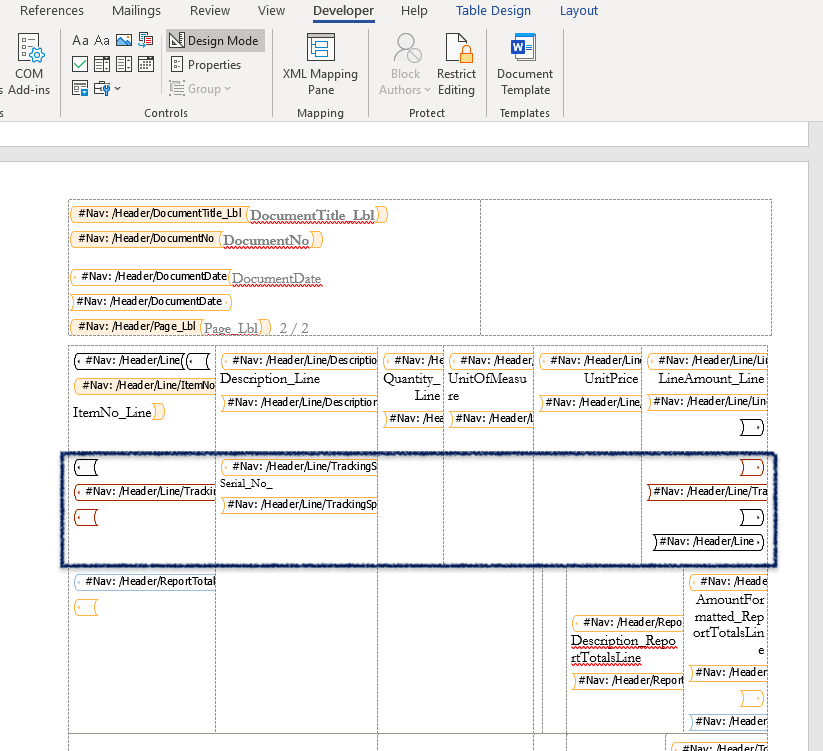This screenshot has width=823, height=751.
Task: Click Description_Line text in table
Action: click(x=270, y=378)
